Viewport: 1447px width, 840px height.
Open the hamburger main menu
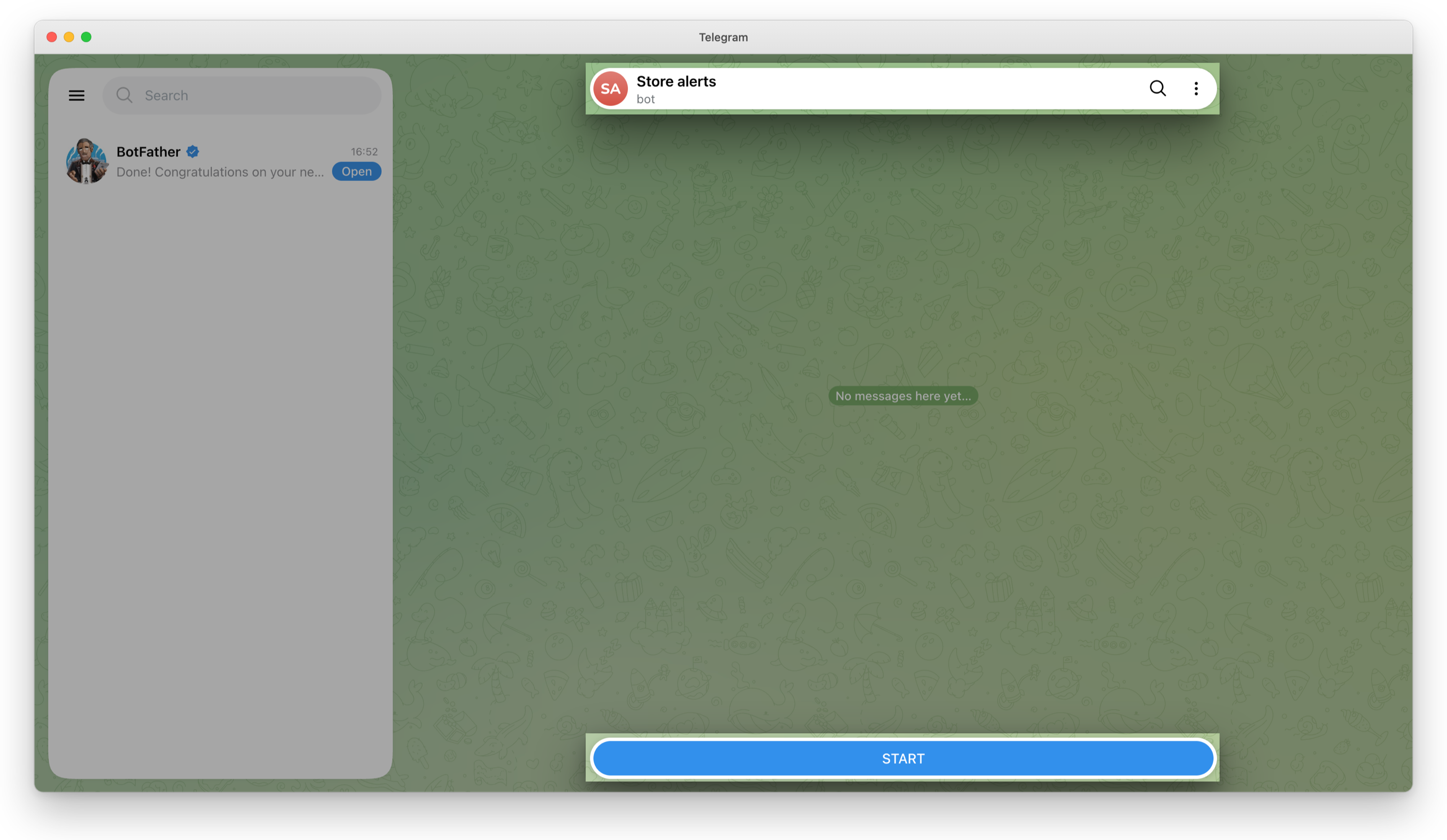[76, 95]
